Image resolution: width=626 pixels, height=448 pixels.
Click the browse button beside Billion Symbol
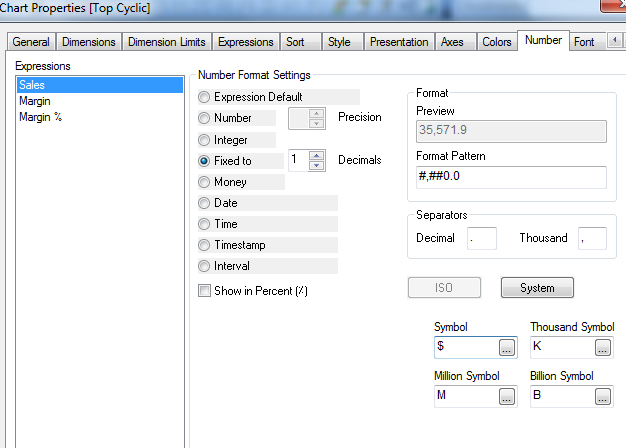point(603,396)
